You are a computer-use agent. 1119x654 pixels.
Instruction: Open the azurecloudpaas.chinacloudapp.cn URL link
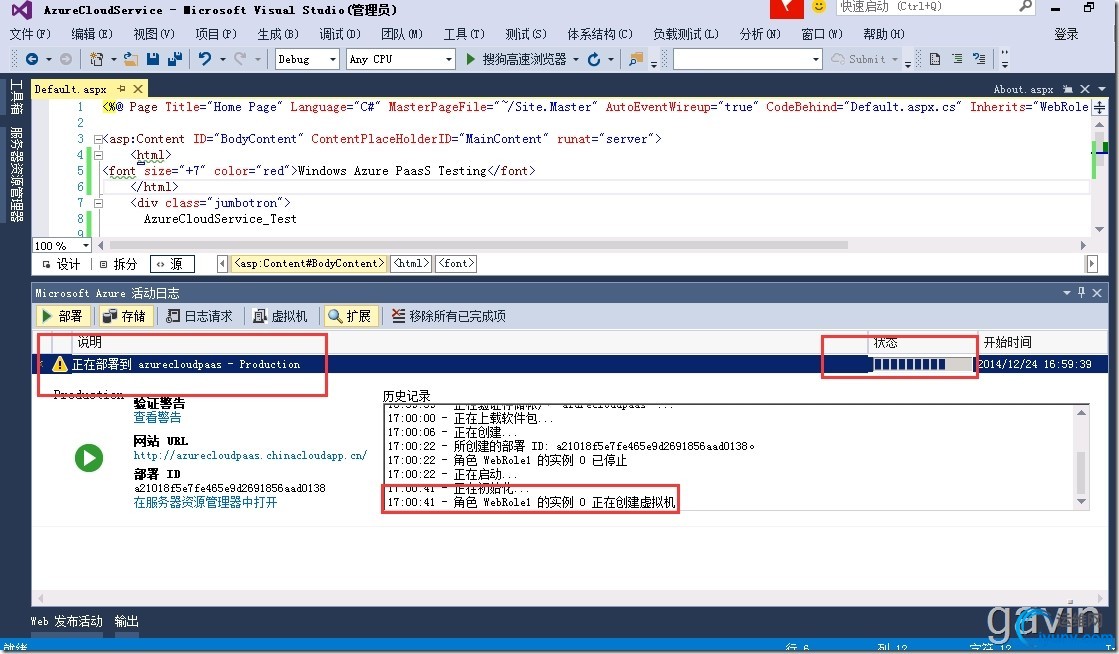click(x=250, y=455)
